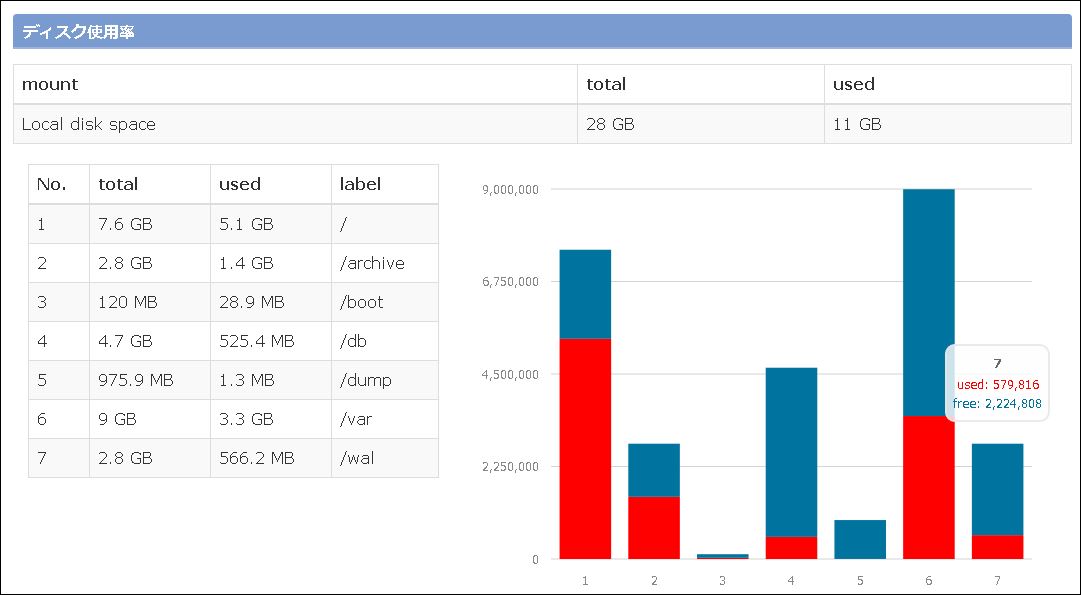Select the '4.7 GB' total cell
Viewport: 1081px width, 595px height.
150,341
